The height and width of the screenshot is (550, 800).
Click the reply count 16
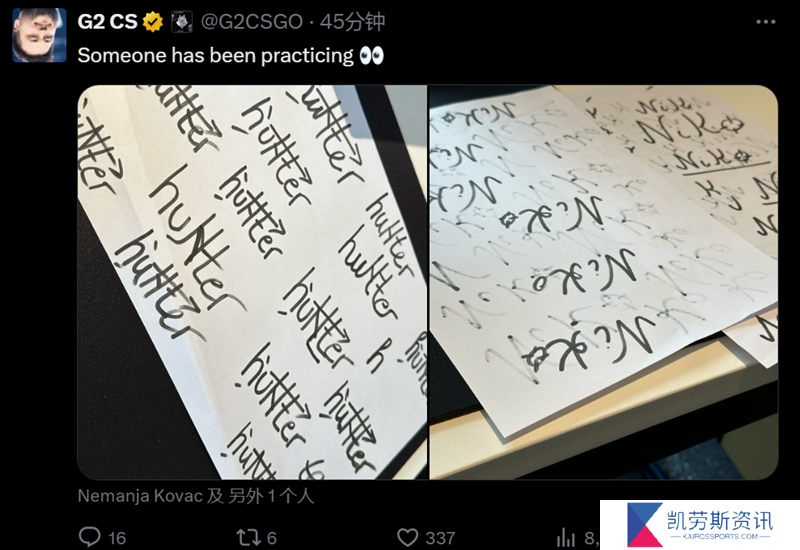(117, 538)
